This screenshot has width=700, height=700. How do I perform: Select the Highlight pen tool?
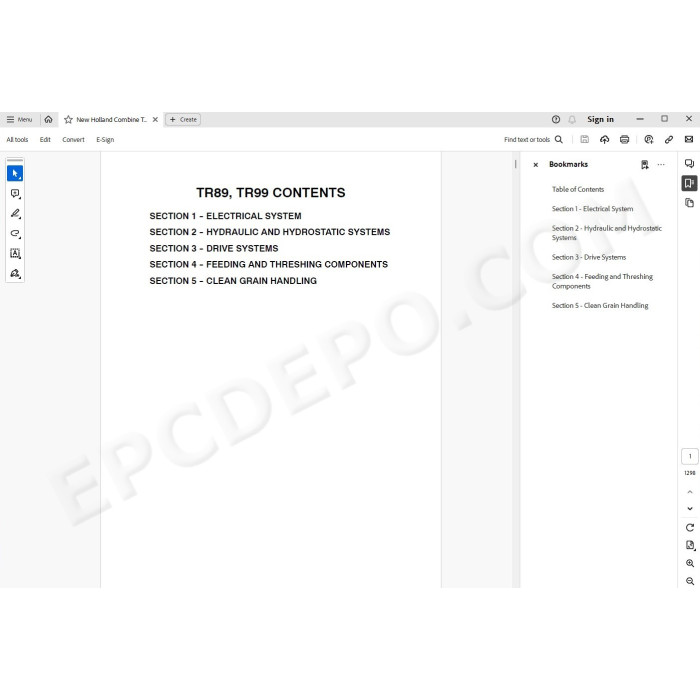(x=15, y=213)
